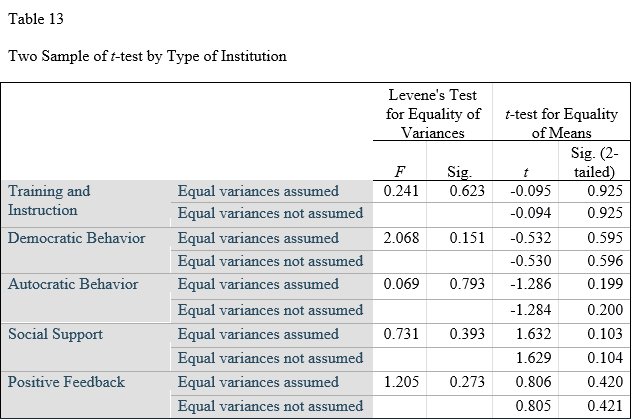Select the "F" column header
The width and height of the screenshot is (631, 420).
pos(399,172)
